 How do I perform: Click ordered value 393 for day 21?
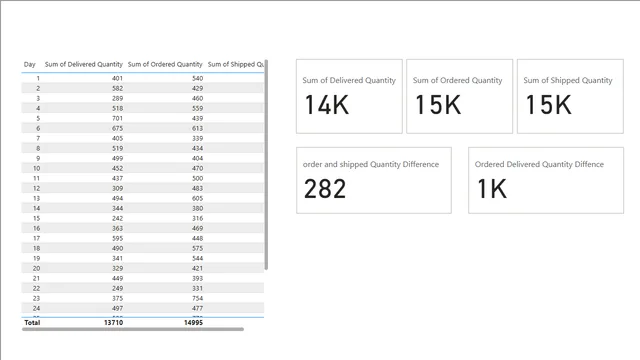click(x=198, y=278)
